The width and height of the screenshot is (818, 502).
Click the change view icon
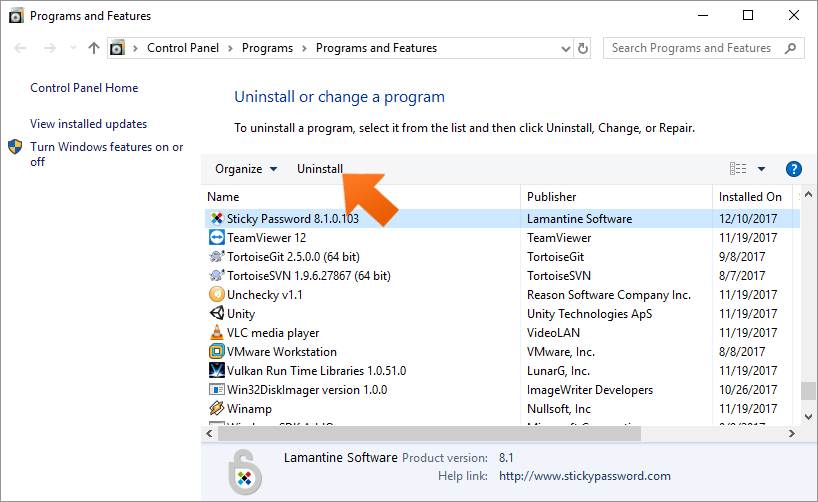pyautogui.click(x=738, y=169)
